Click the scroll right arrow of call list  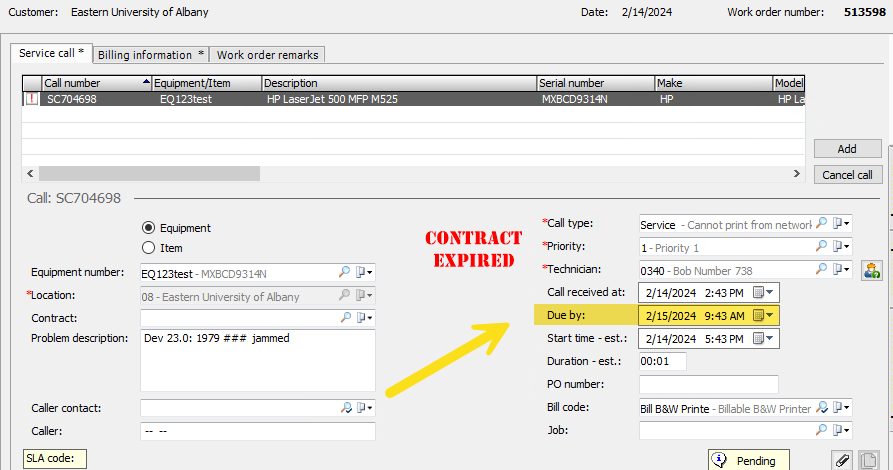797,174
